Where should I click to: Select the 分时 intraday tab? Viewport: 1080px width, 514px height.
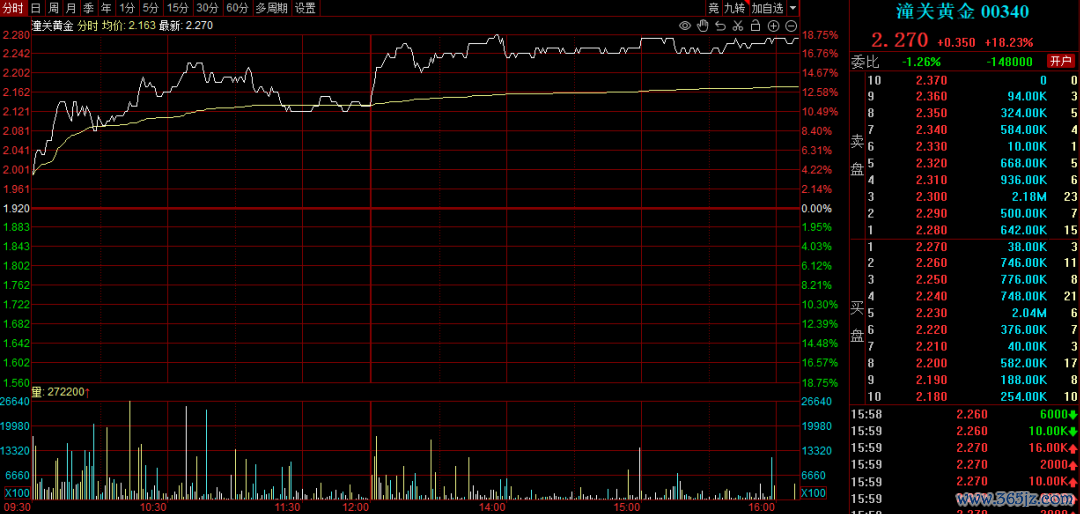(x=12, y=8)
